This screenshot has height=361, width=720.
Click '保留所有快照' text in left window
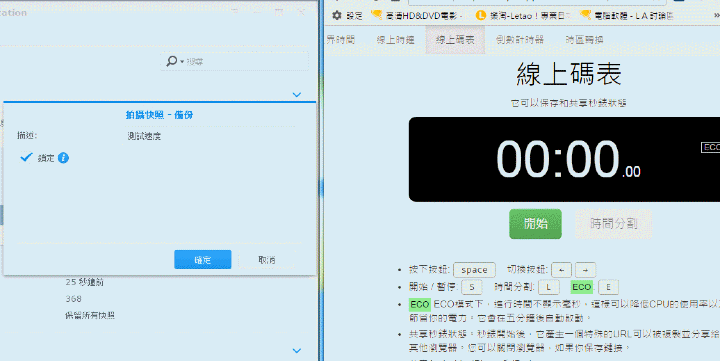pos(90,316)
